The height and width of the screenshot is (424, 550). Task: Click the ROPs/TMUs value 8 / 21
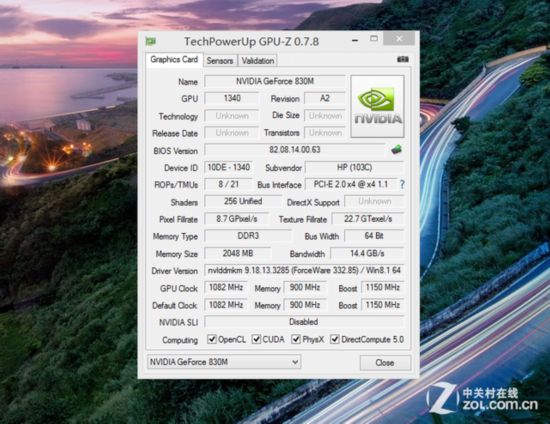coord(228,184)
